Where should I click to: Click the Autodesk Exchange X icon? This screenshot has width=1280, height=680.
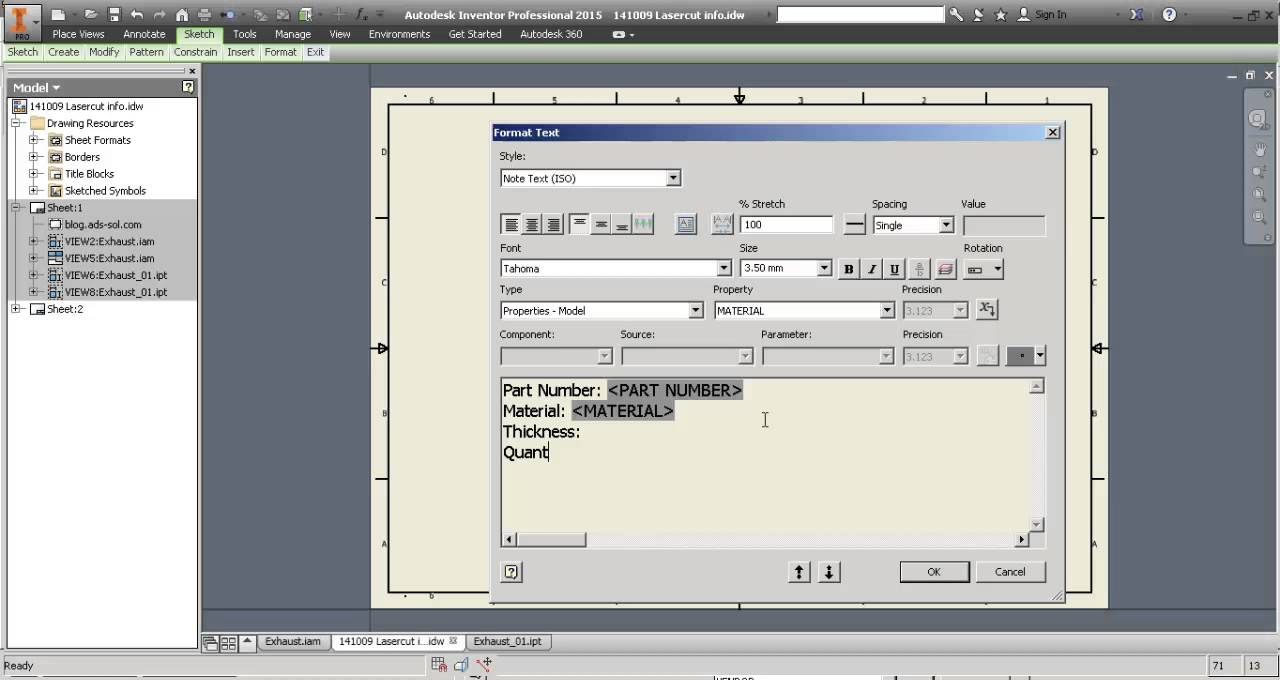1137,15
